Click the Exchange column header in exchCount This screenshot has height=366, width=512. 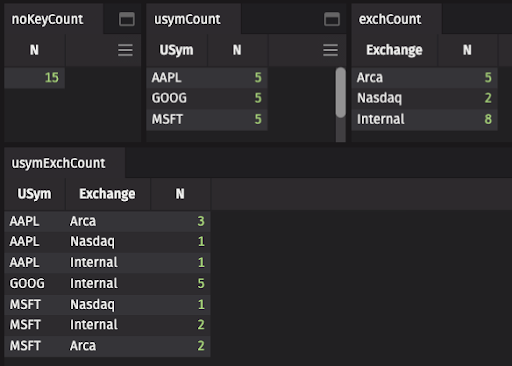(394, 50)
